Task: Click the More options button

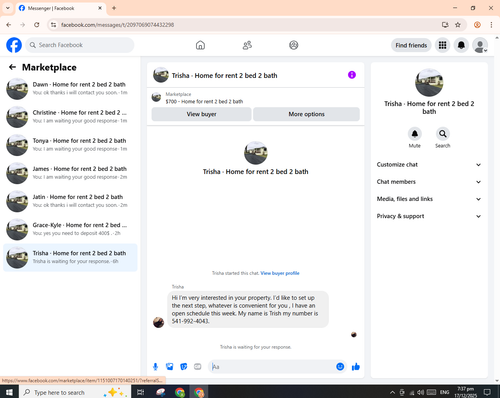Action: 306,114
